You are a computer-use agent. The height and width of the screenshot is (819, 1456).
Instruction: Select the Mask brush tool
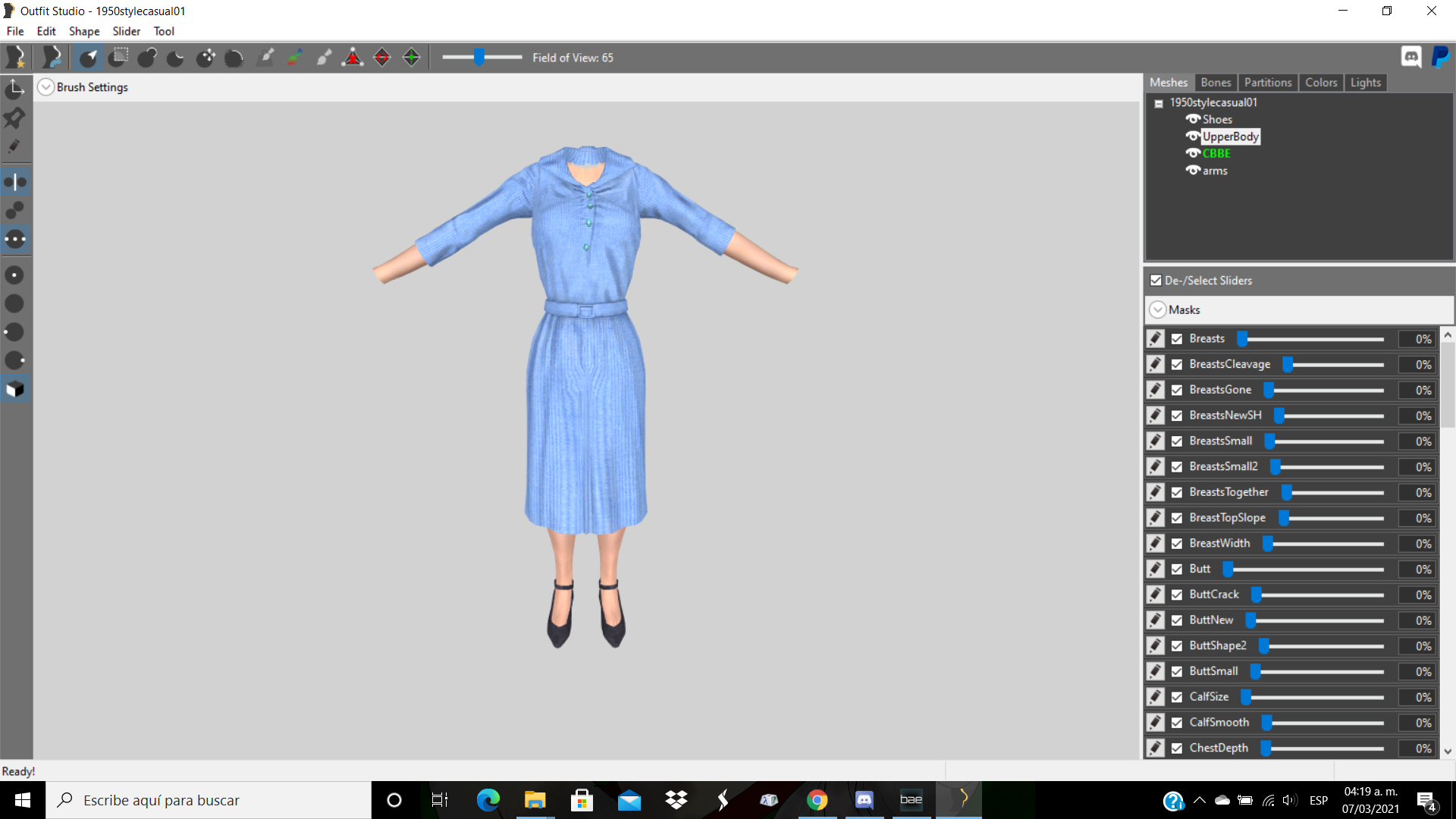[x=118, y=58]
